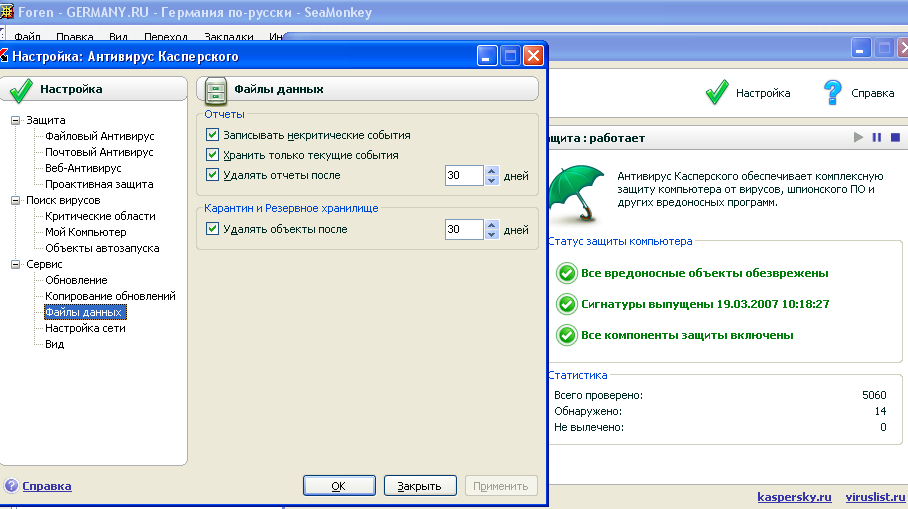The image size is (908, 509).
Task: Toggle Записывать некритические события checkbox
Action: [x=213, y=134]
